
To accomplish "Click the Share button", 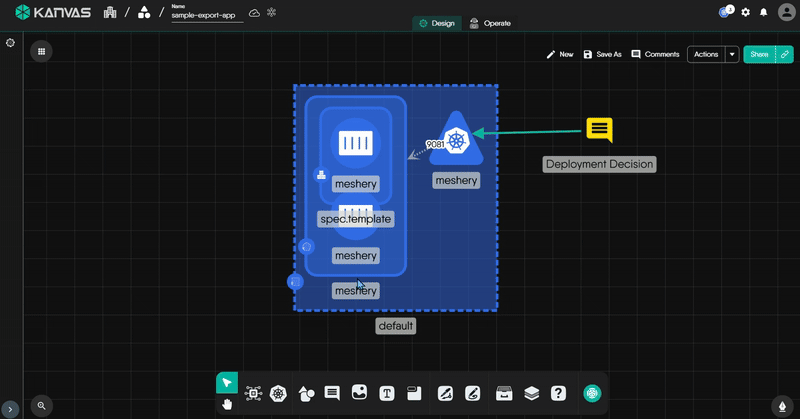I will (760, 55).
